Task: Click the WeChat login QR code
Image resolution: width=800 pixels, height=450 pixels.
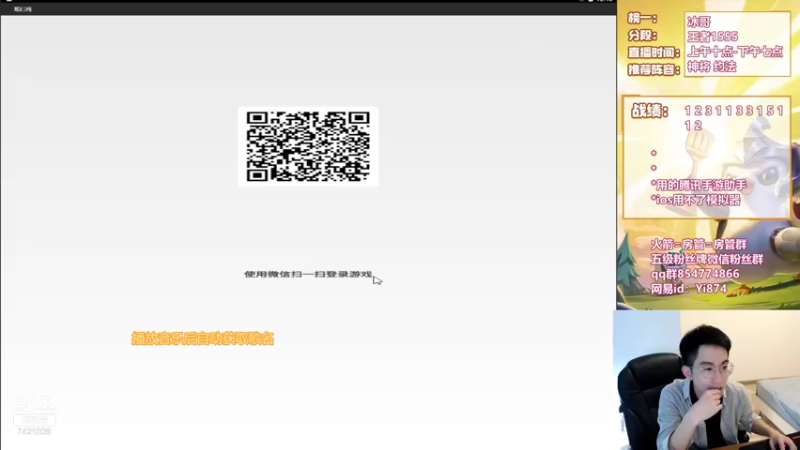Action: (x=308, y=146)
